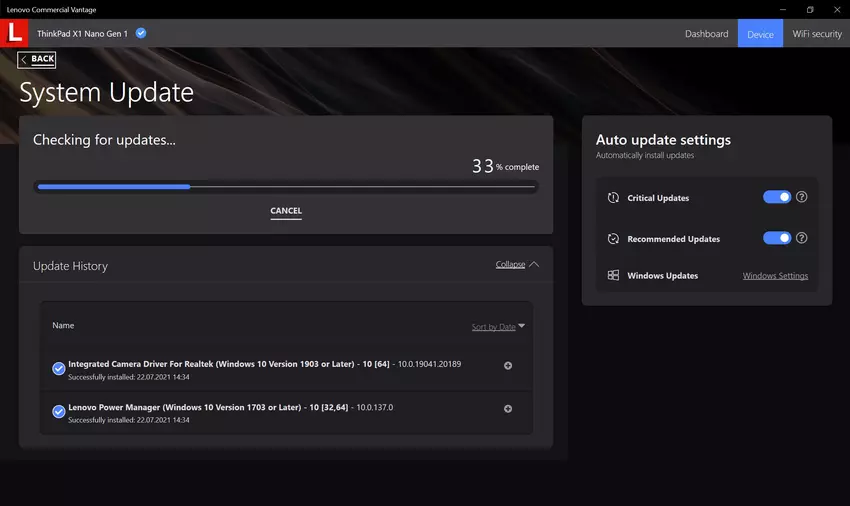Click the update check progress bar

(286, 186)
